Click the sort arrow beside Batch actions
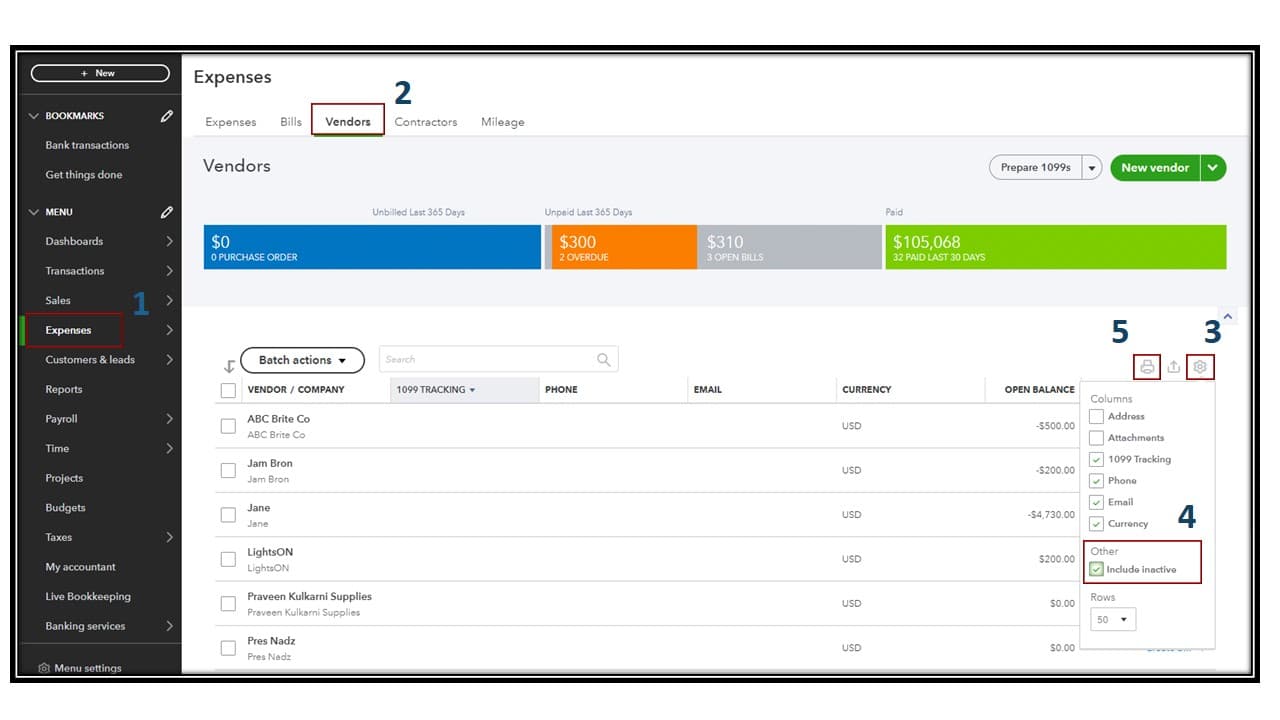The height and width of the screenshot is (720, 1280). pyautogui.click(x=229, y=366)
